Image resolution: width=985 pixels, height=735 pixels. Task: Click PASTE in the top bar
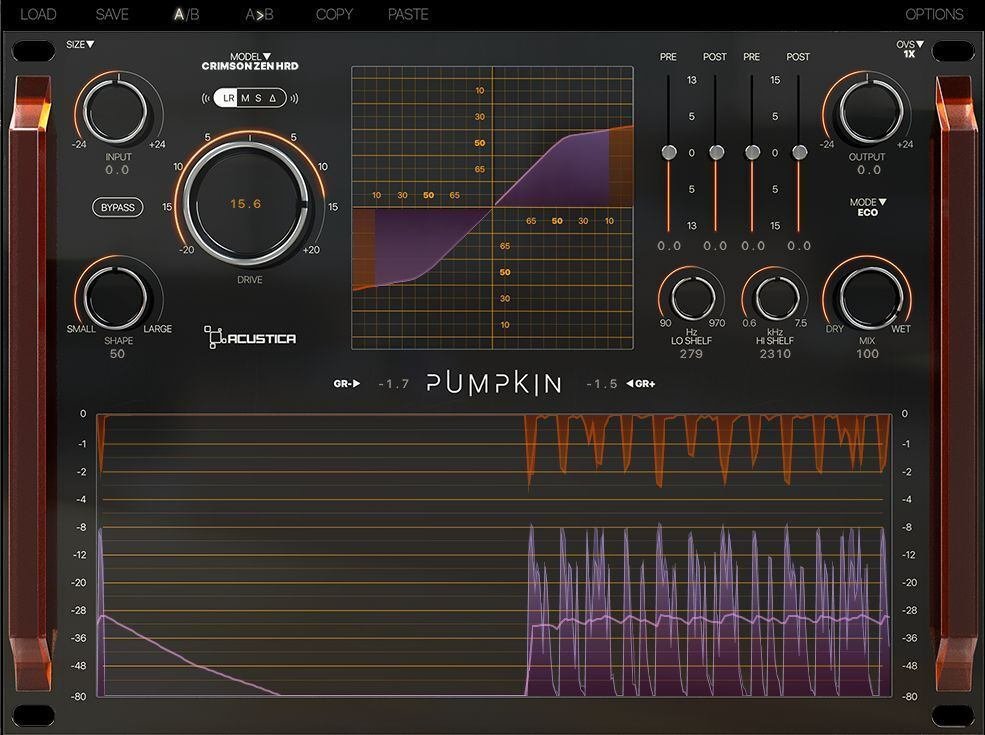[408, 14]
